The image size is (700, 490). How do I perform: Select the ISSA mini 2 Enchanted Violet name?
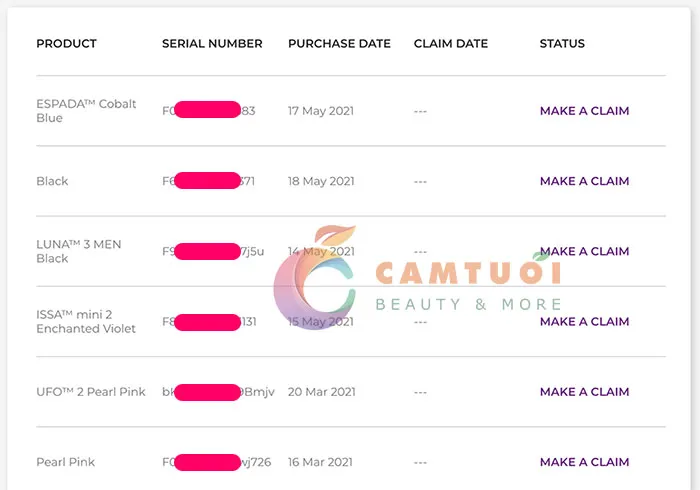86,322
